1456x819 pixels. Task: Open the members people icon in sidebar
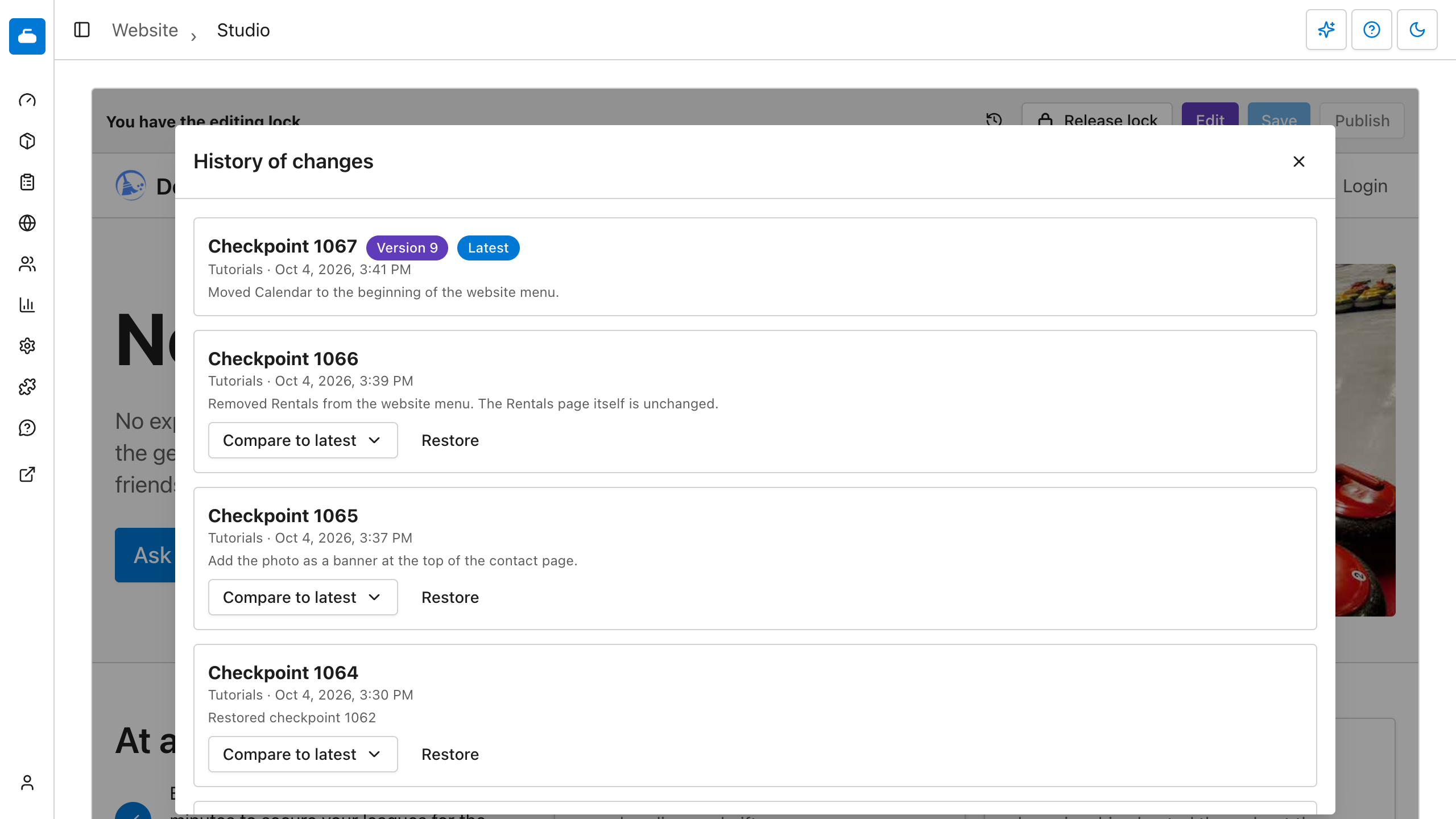click(x=27, y=264)
